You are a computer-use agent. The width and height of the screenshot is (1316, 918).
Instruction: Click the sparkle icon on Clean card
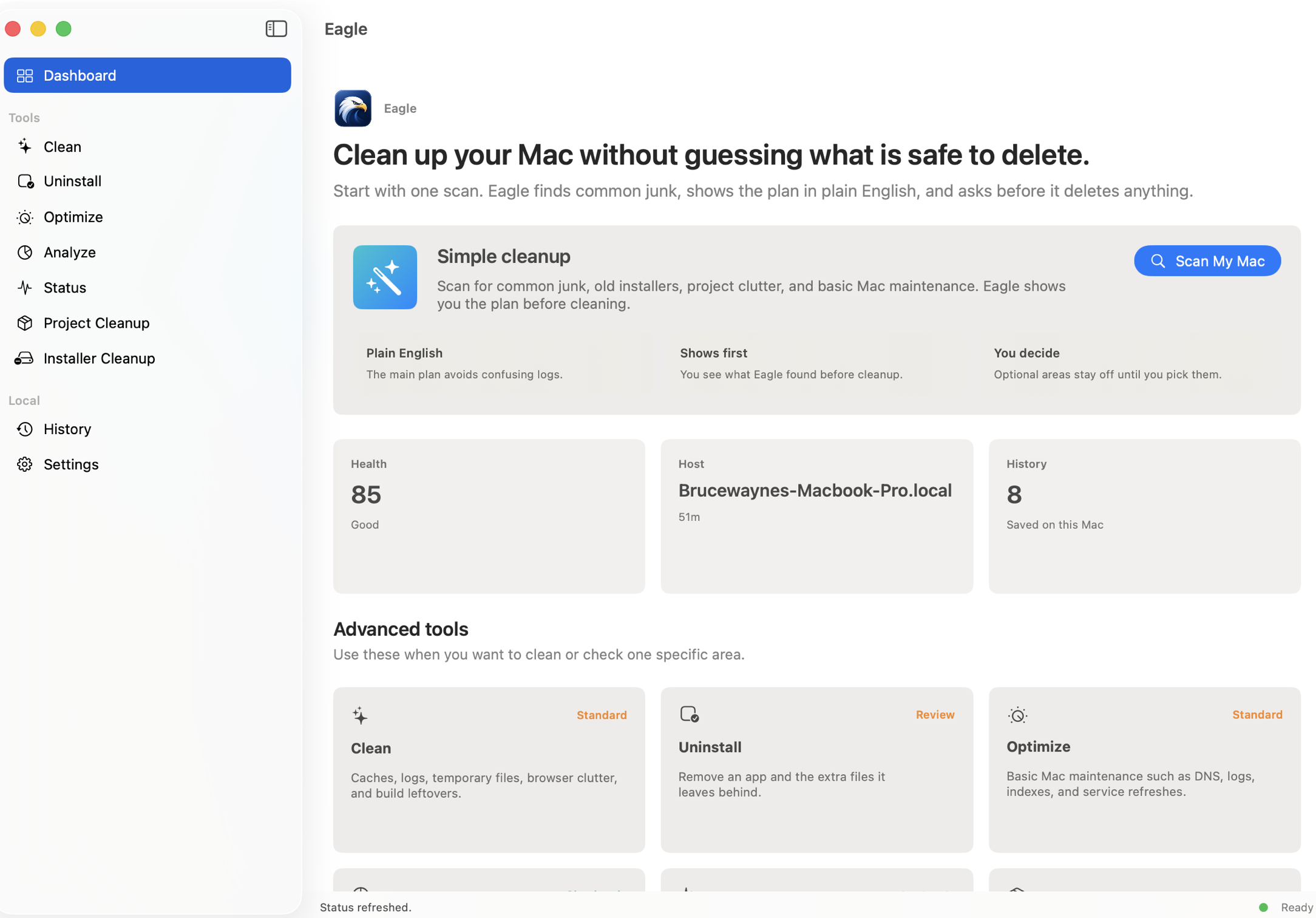(x=360, y=715)
